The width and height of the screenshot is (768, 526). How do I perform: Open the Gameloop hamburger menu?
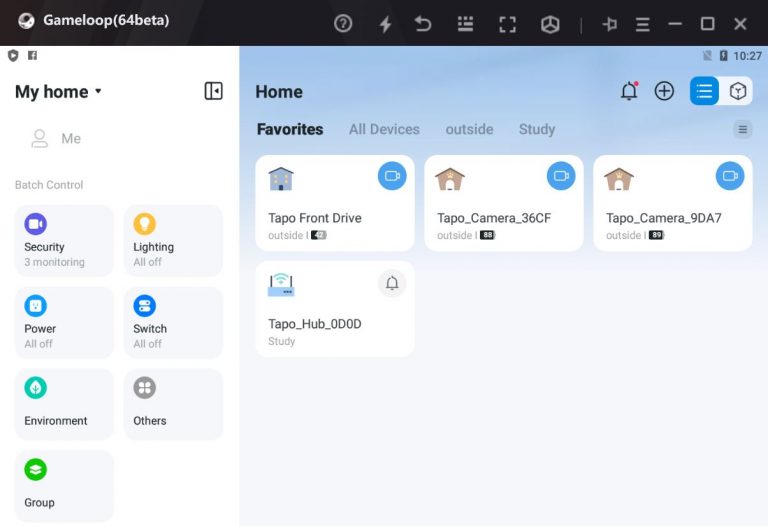coord(642,23)
